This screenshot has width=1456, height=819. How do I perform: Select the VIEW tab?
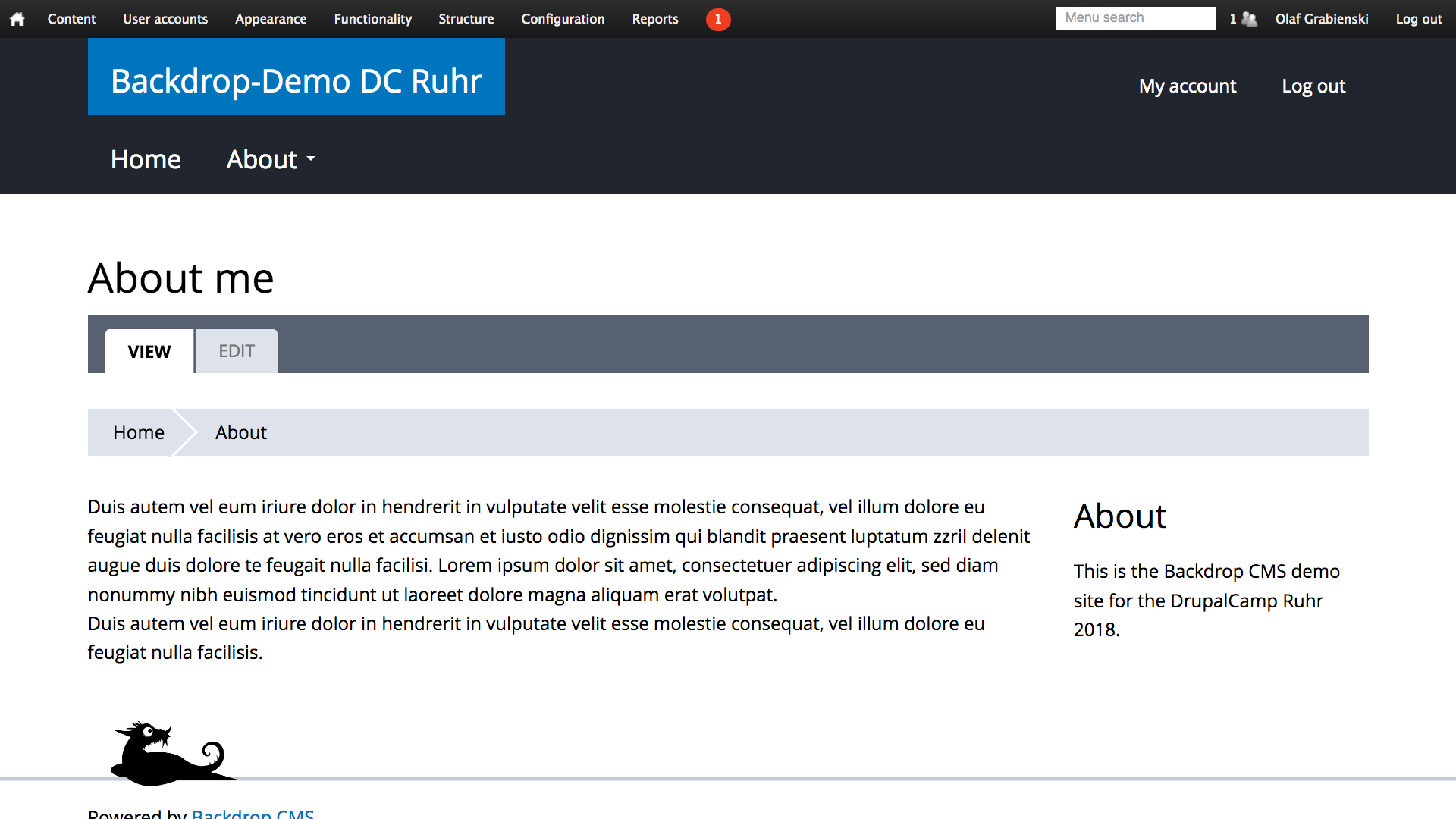[149, 351]
